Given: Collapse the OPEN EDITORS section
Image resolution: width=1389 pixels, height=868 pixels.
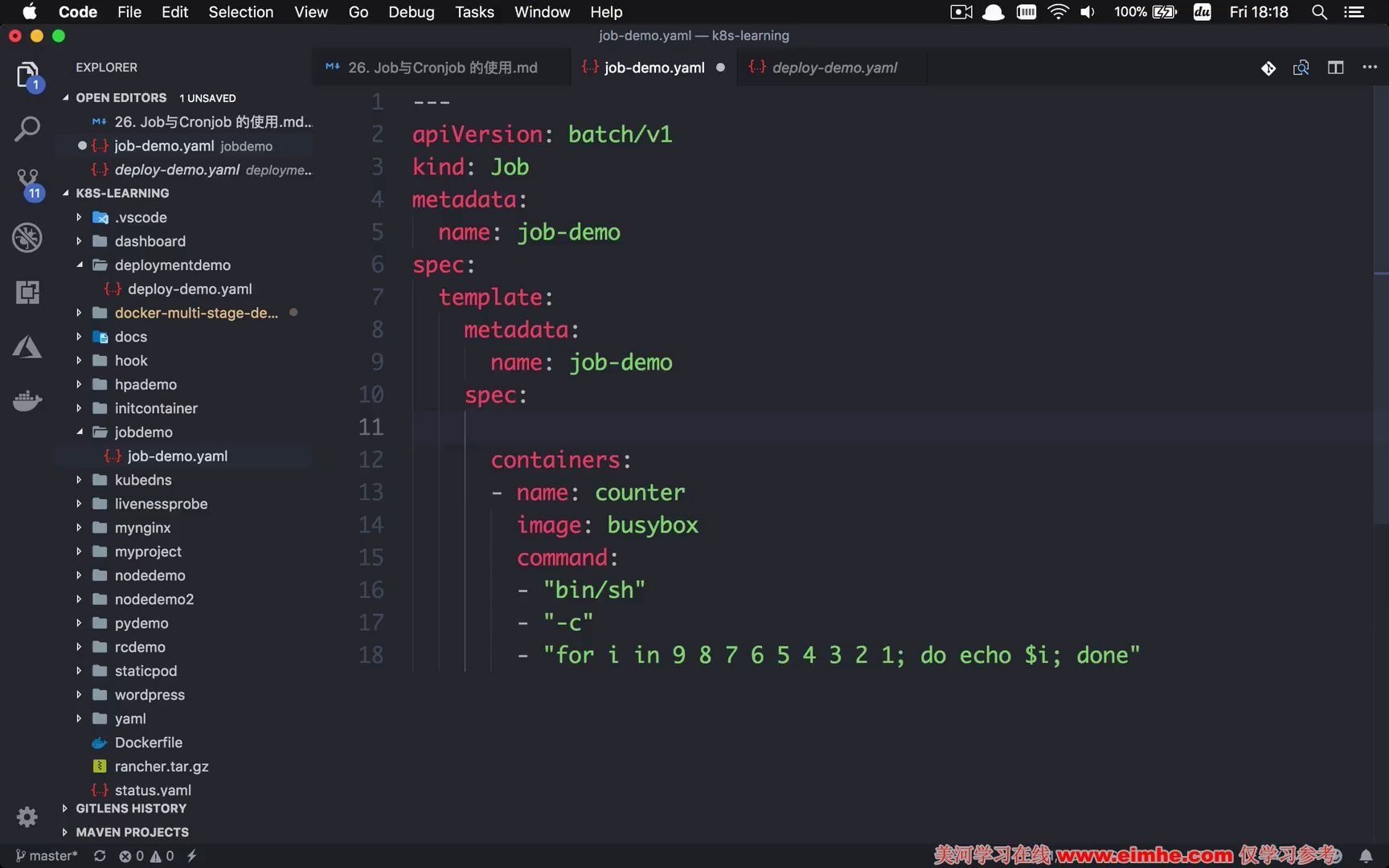Looking at the screenshot, I should (x=121, y=97).
